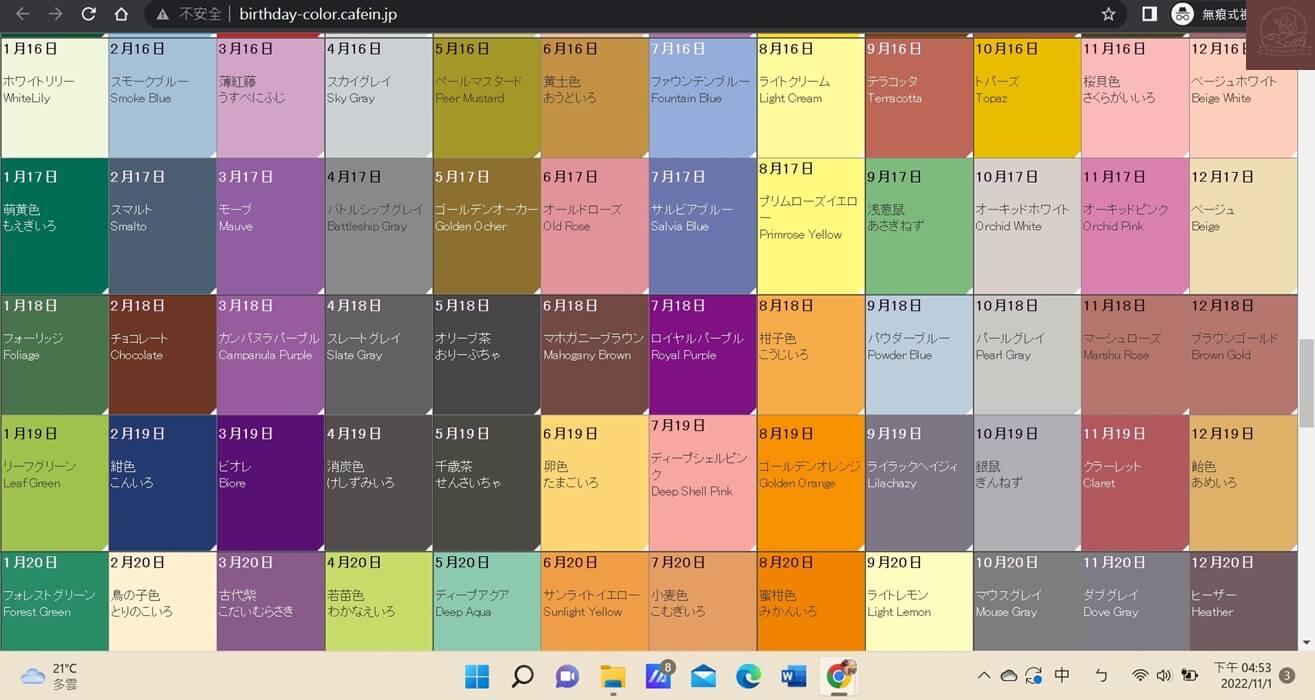The image size is (1315, 700).
Task: Show hidden system tray icons
Action: (984, 676)
